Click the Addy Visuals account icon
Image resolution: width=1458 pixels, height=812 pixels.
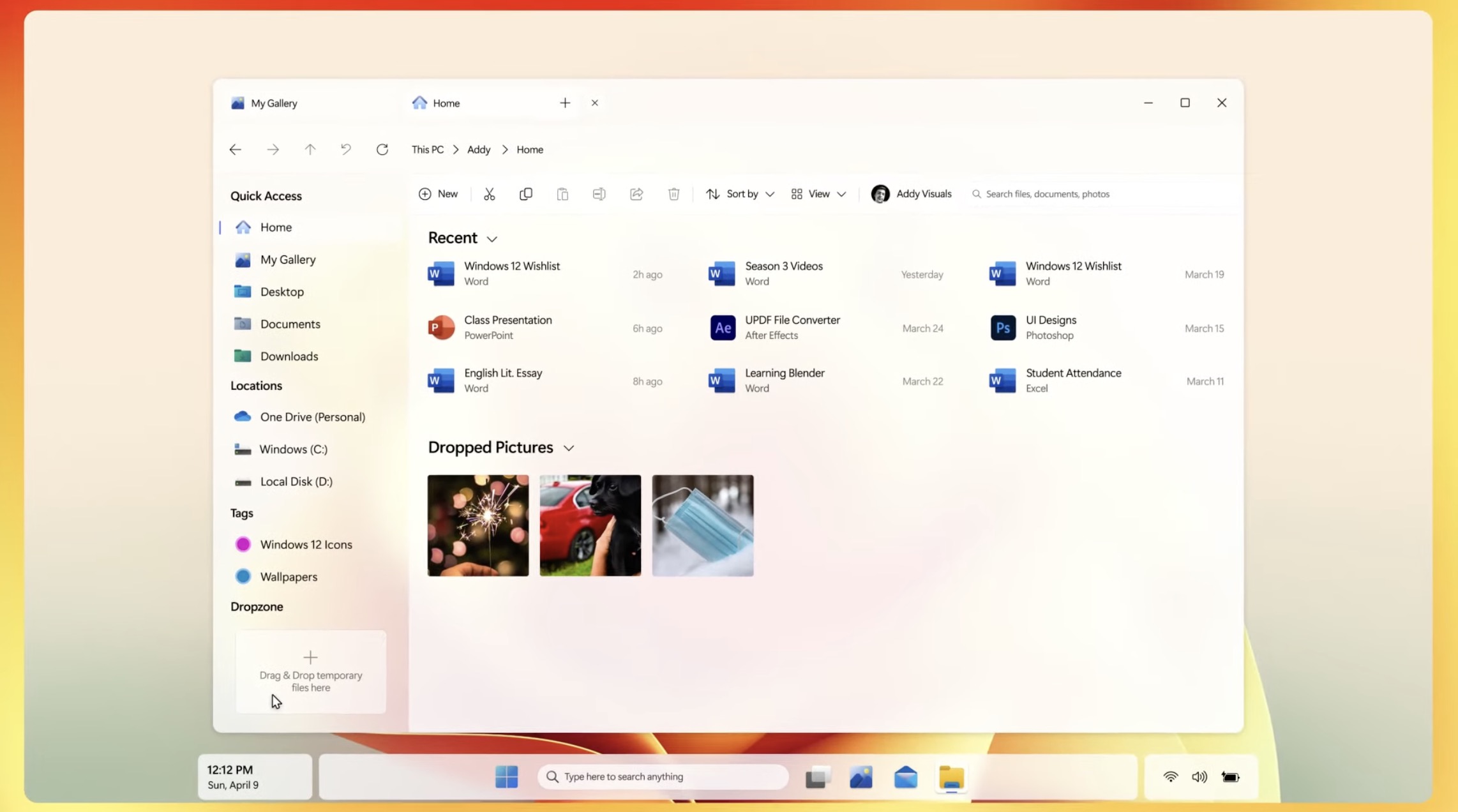click(880, 193)
